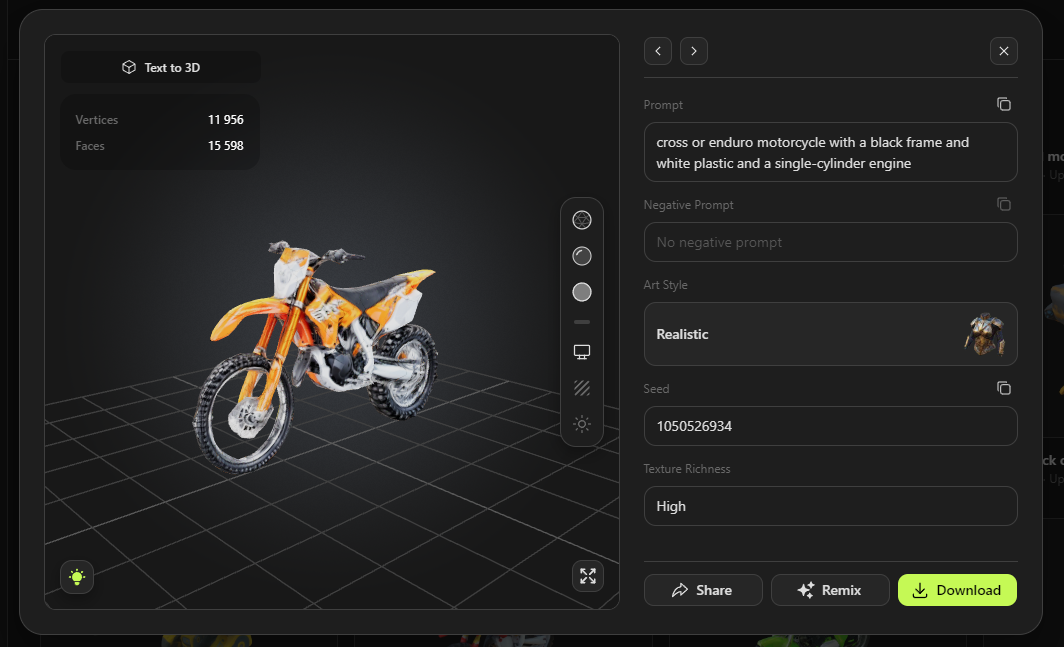
Task: Click the monitor display icon in viewer toolbar
Action: click(582, 352)
